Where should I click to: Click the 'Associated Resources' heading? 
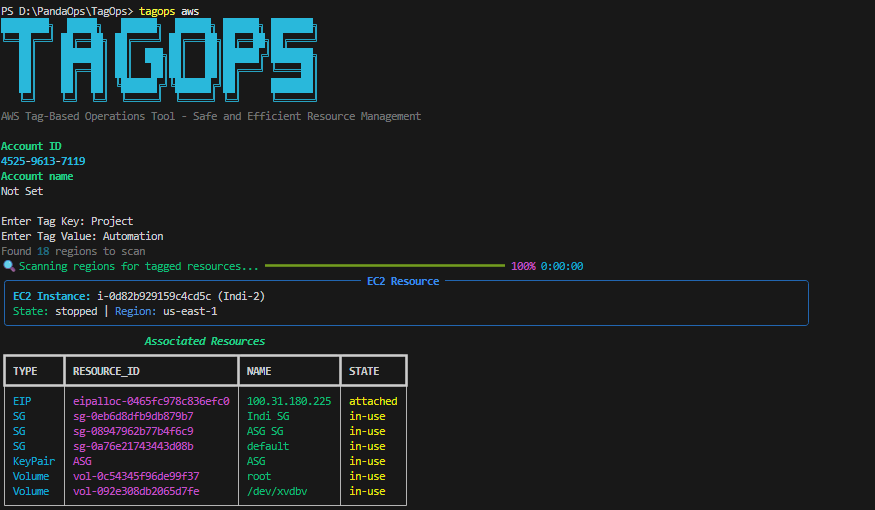pos(204,341)
